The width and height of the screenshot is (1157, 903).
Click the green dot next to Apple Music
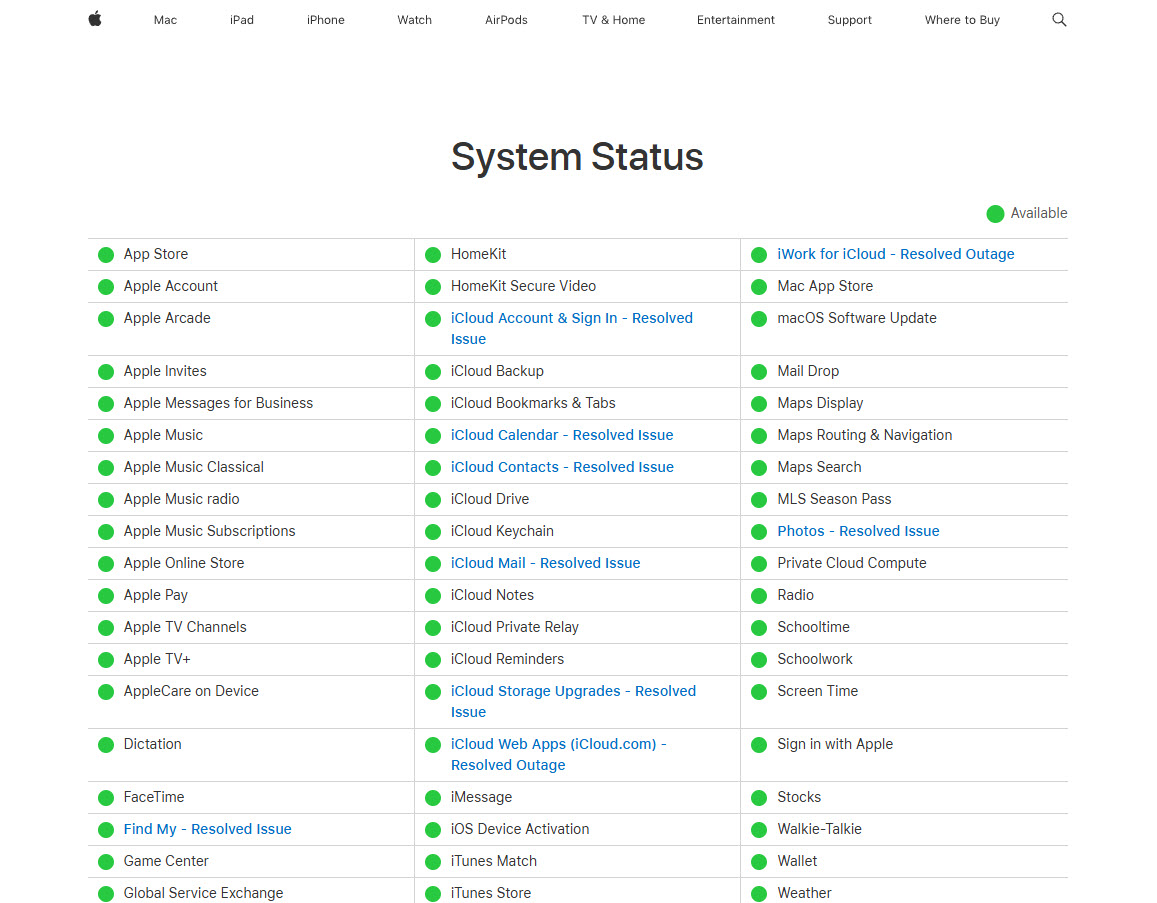[106, 436]
